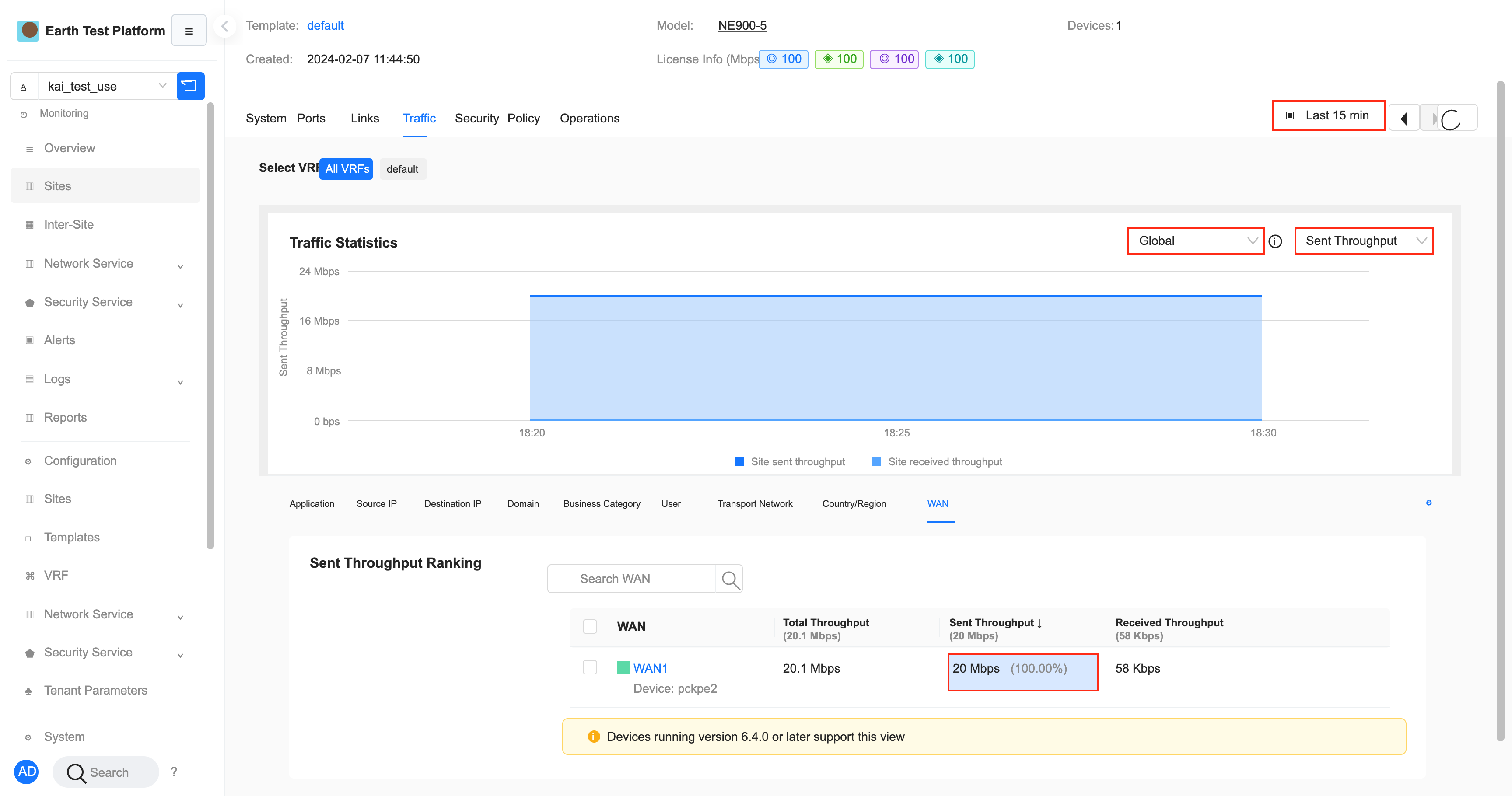Toggle Site received throughput legend
This screenshot has height=796, width=1512.
(x=938, y=462)
